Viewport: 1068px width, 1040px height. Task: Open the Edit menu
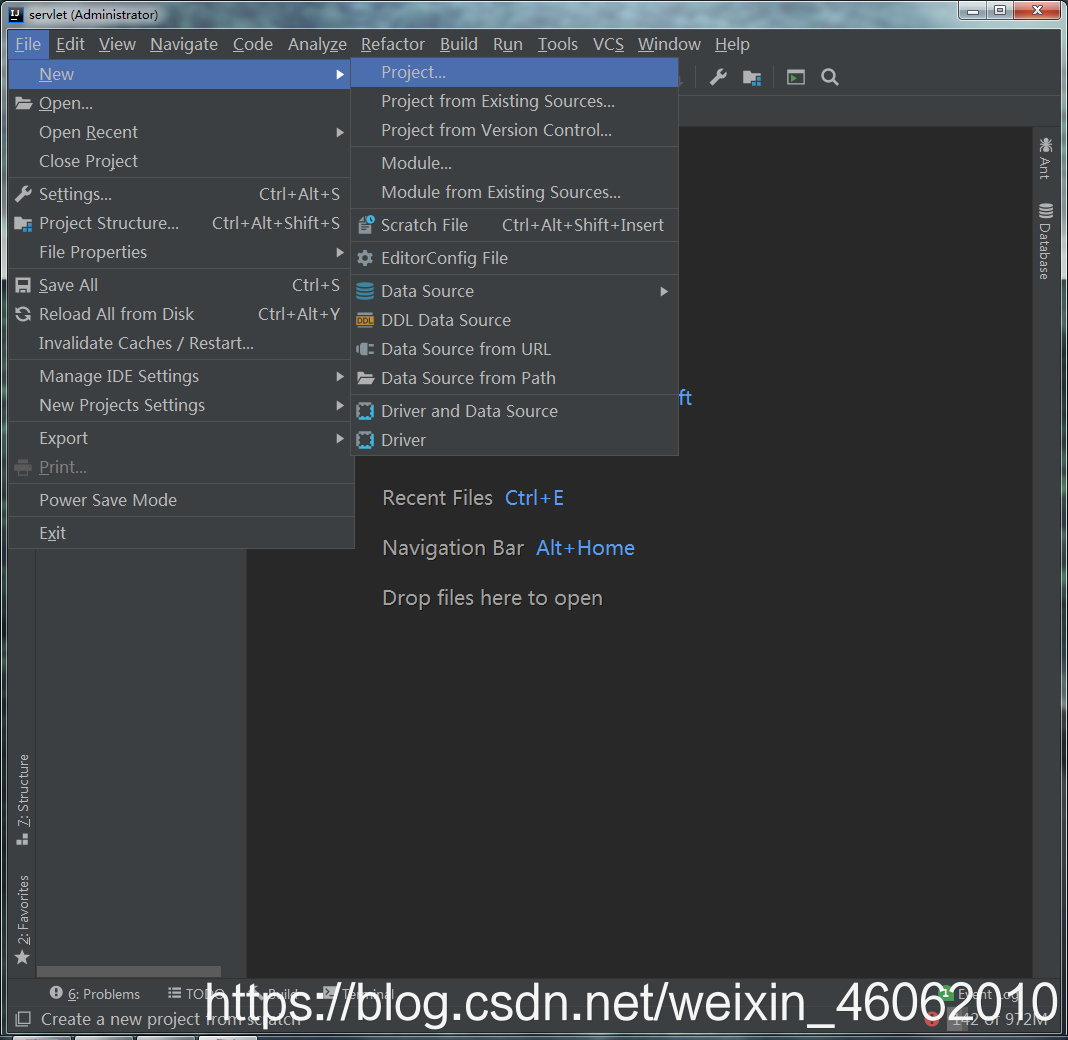click(70, 44)
